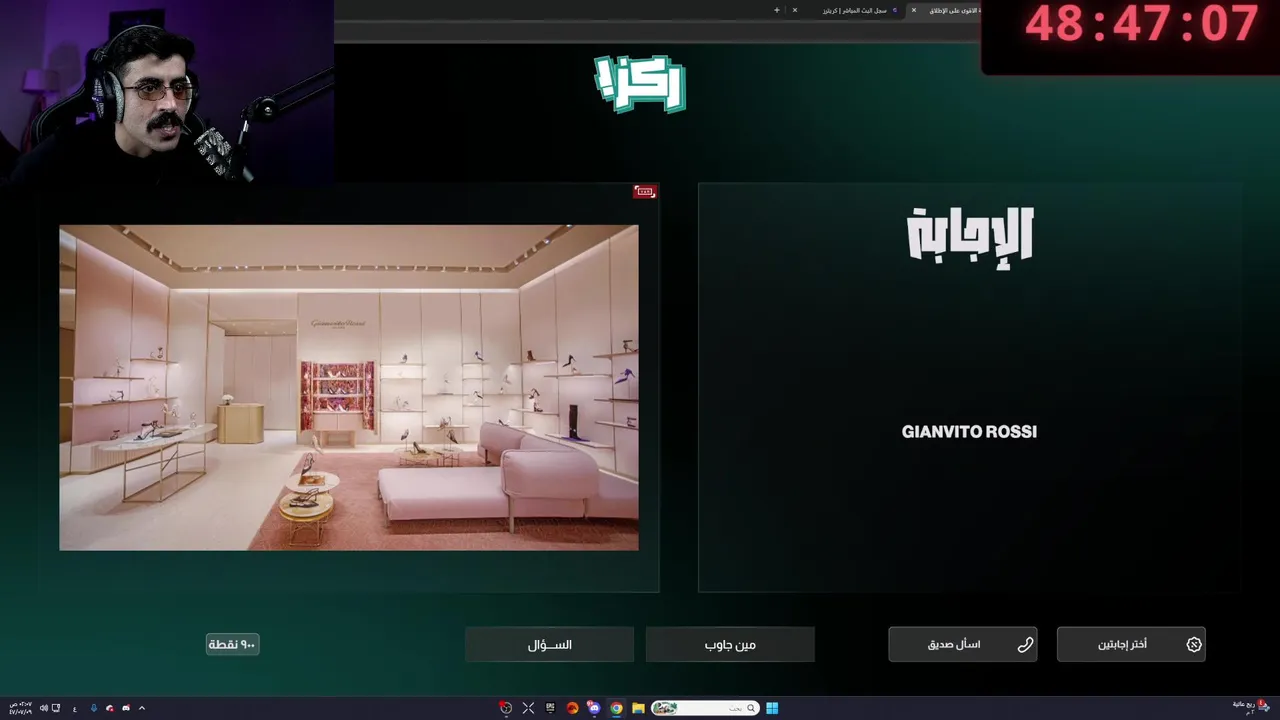The width and height of the screenshot is (1280, 720).
Task: Open the weather widget on the taskbar
Action: click(1253, 707)
